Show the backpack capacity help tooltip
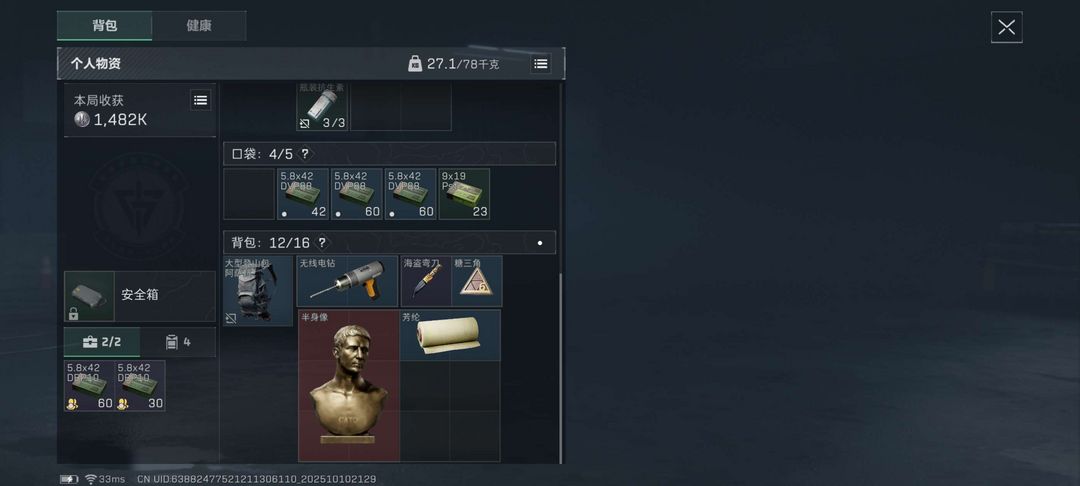 321,242
